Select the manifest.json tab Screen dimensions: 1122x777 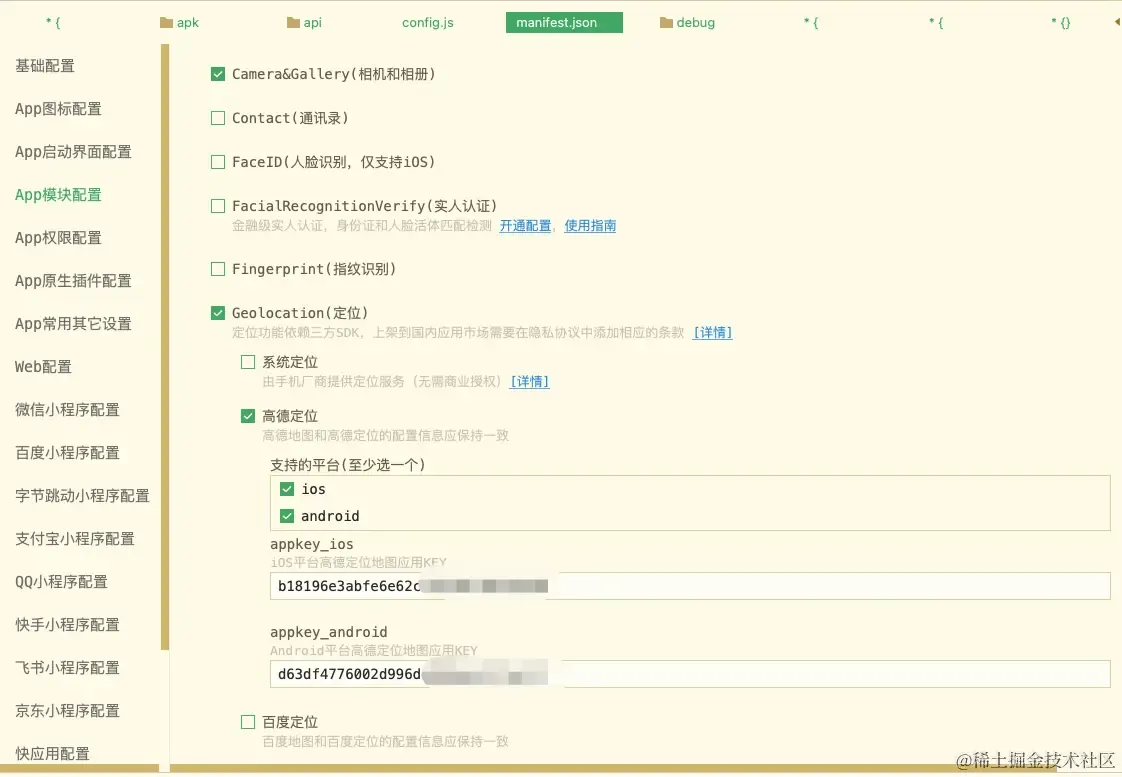[x=564, y=23]
